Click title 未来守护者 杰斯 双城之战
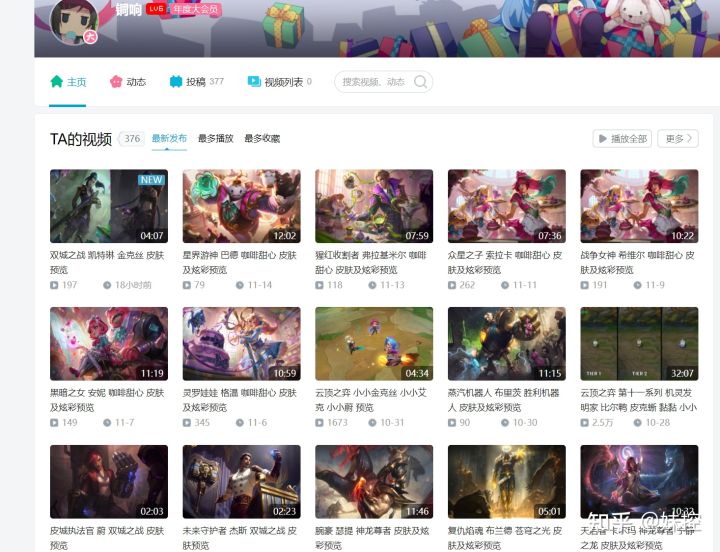The image size is (720, 552). 240,538
